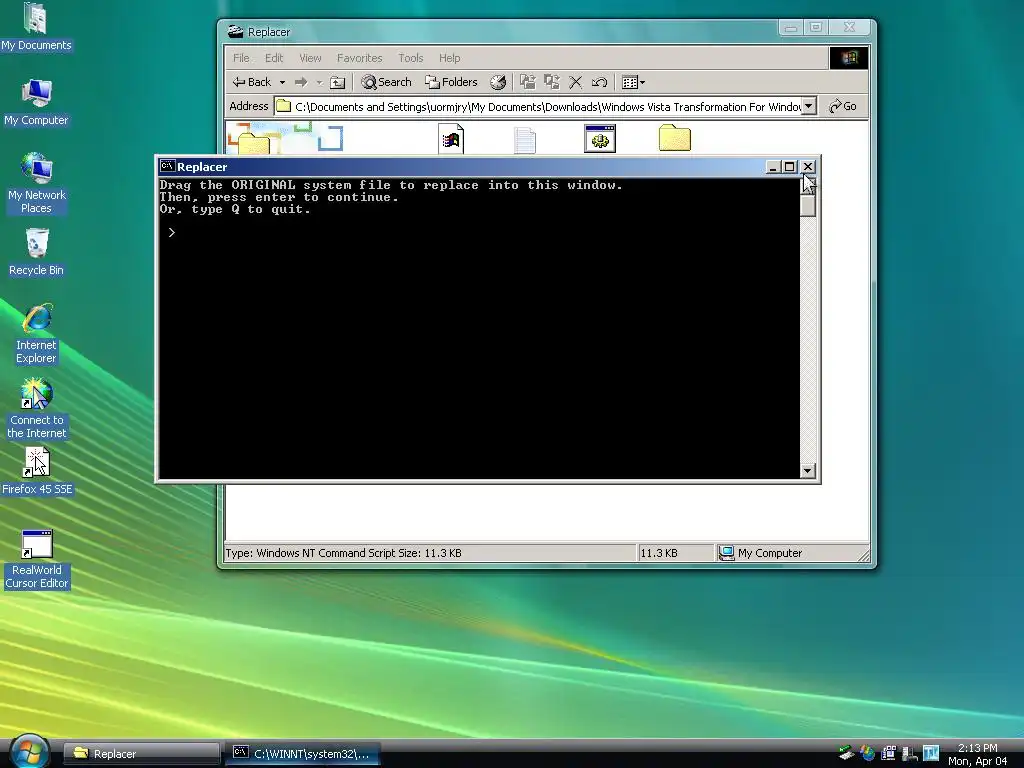The width and height of the screenshot is (1024, 768).
Task: Switch to C:\WINNT\system32 taskbar button
Action: (x=303, y=754)
